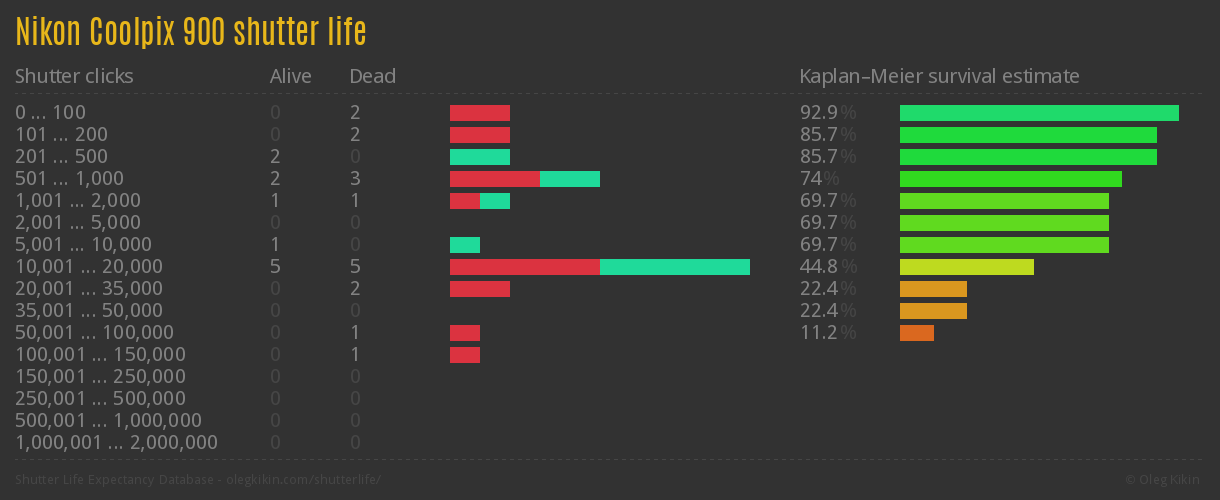Click the "© Oleg Kikin" copyright text
The image size is (1220, 500).
(1164, 480)
